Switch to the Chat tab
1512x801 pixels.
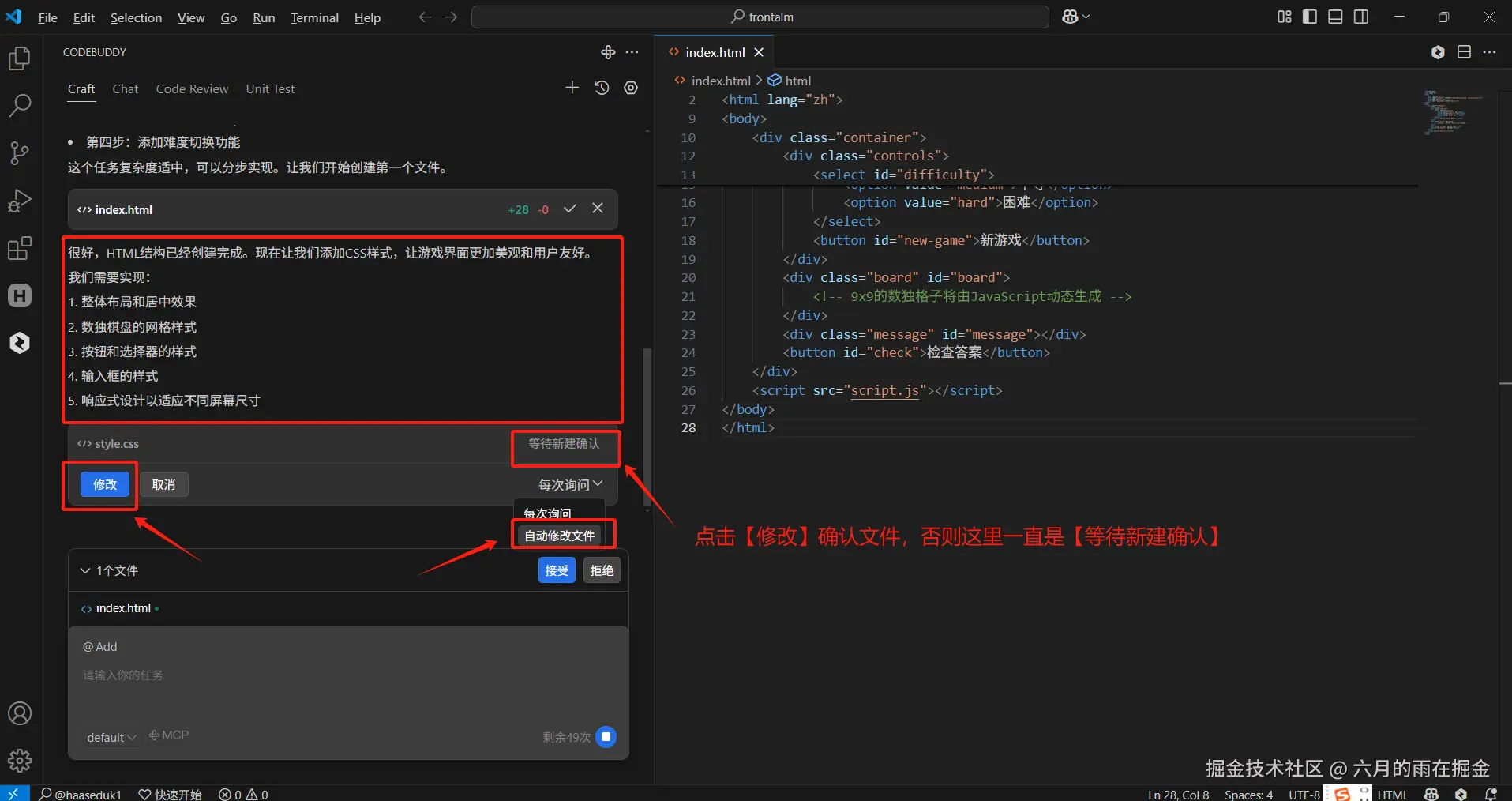click(126, 88)
